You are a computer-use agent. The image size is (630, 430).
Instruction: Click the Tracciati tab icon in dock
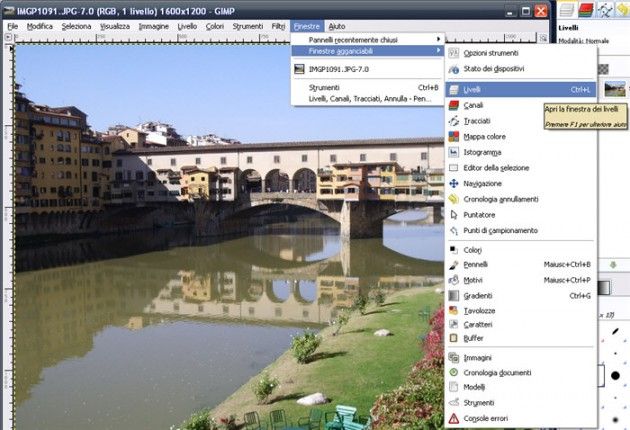tap(604, 10)
